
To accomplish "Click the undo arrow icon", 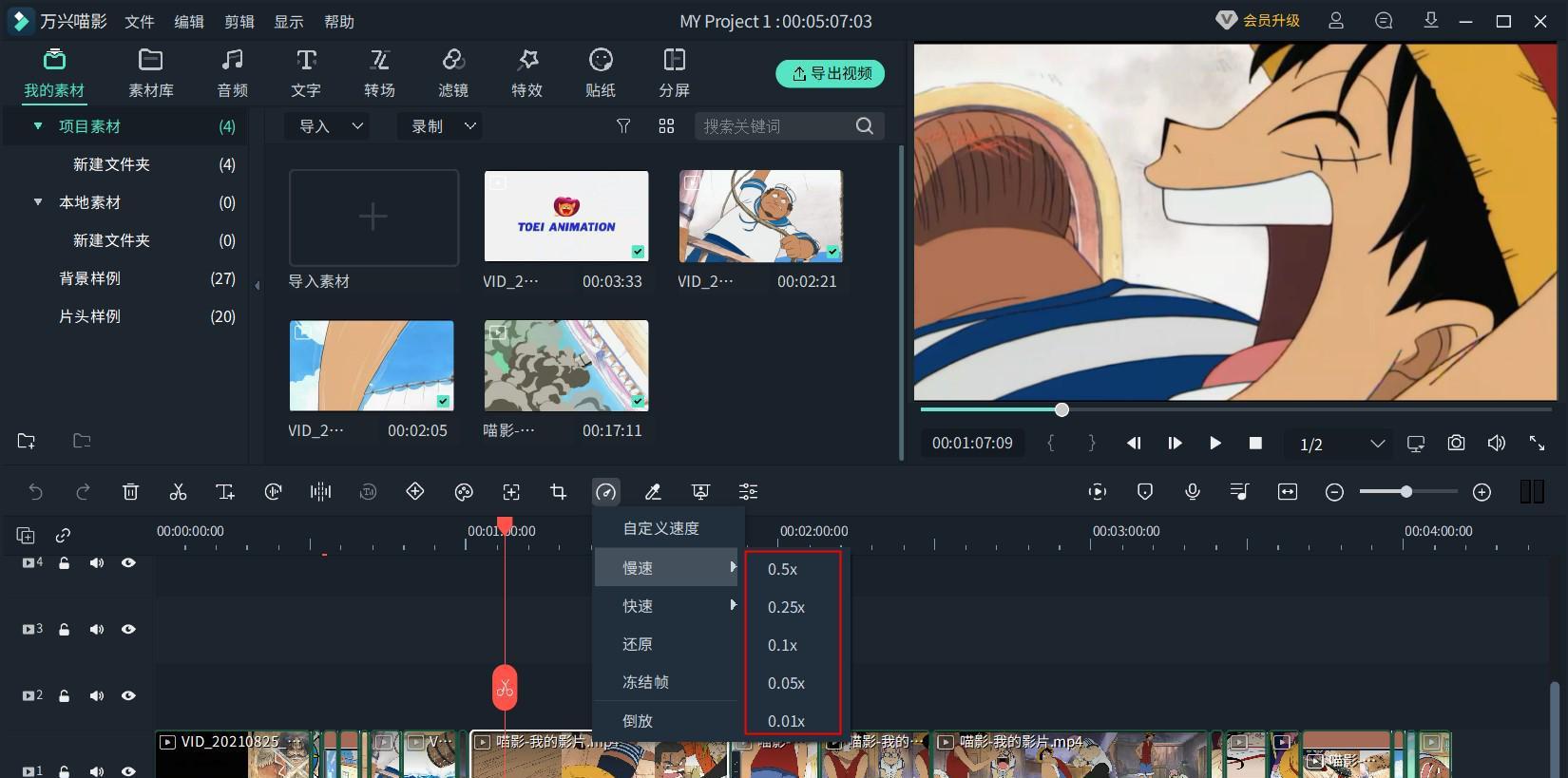I will tap(35, 491).
